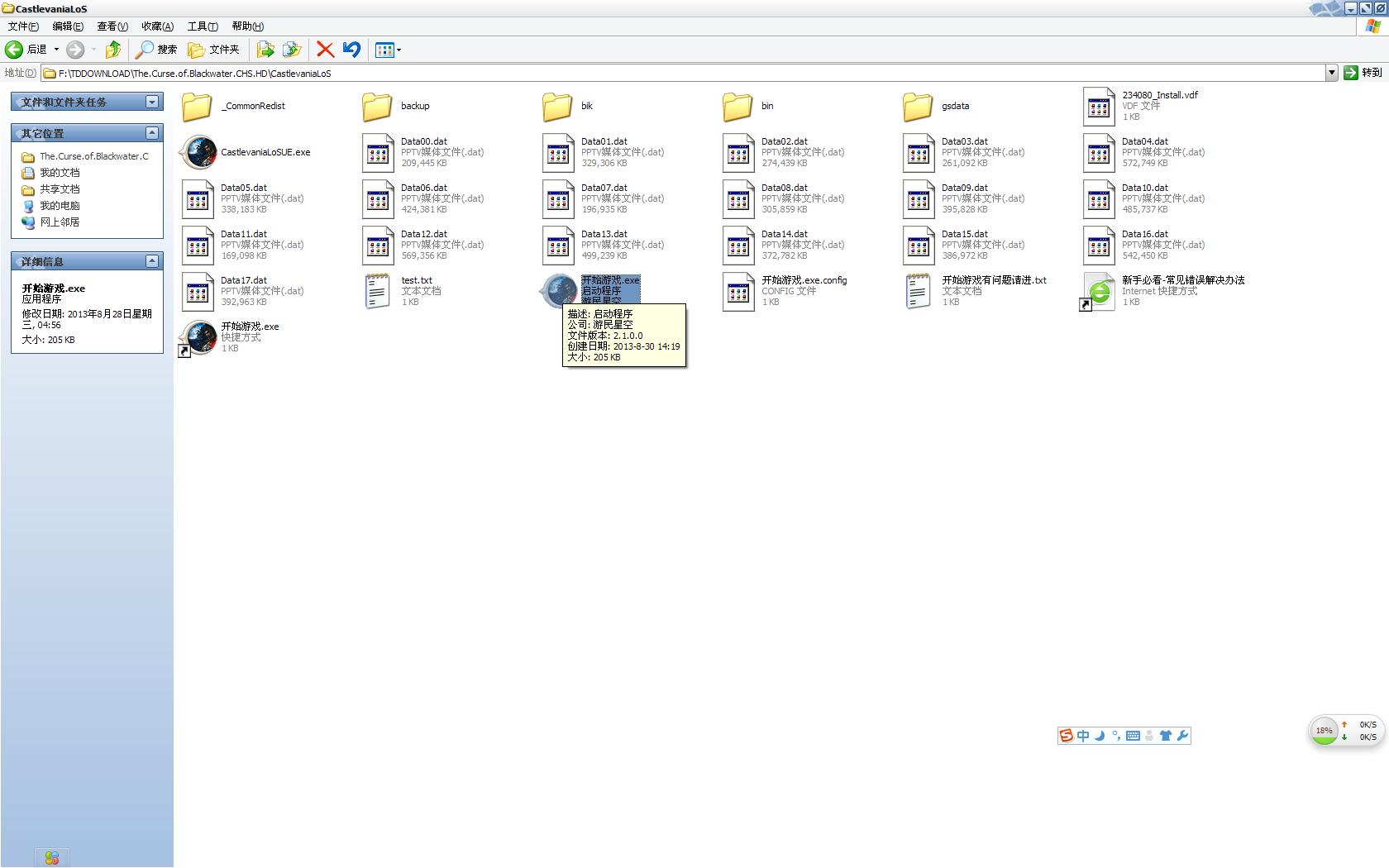
Task: Collapse the 其它位置 panel
Action: coord(152,132)
